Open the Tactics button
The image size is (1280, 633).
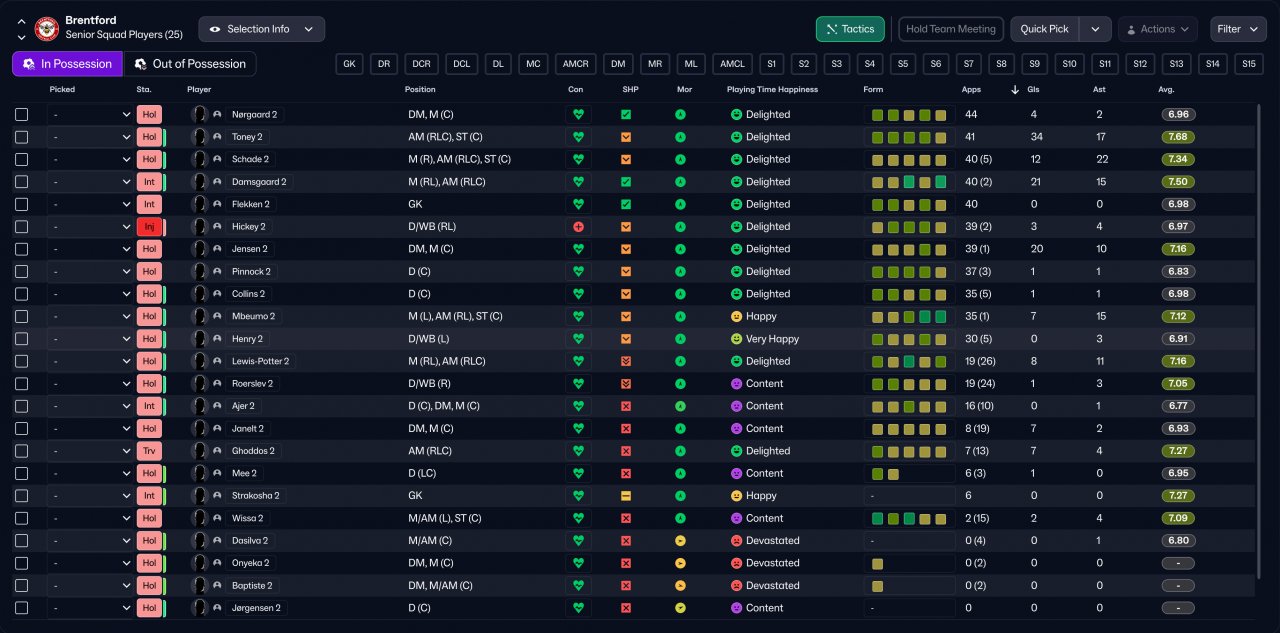pyautogui.click(x=849, y=29)
